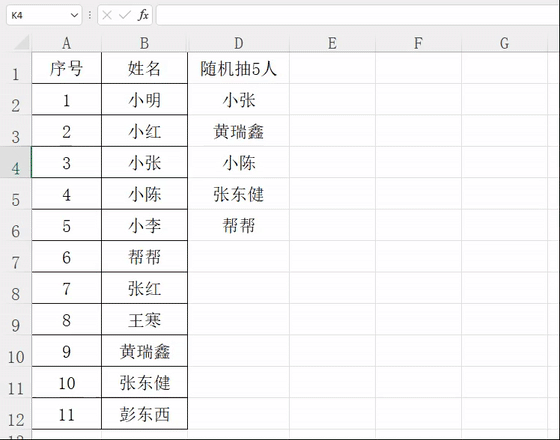The image size is (560, 440).
Task: Select column E header
Action: point(332,43)
